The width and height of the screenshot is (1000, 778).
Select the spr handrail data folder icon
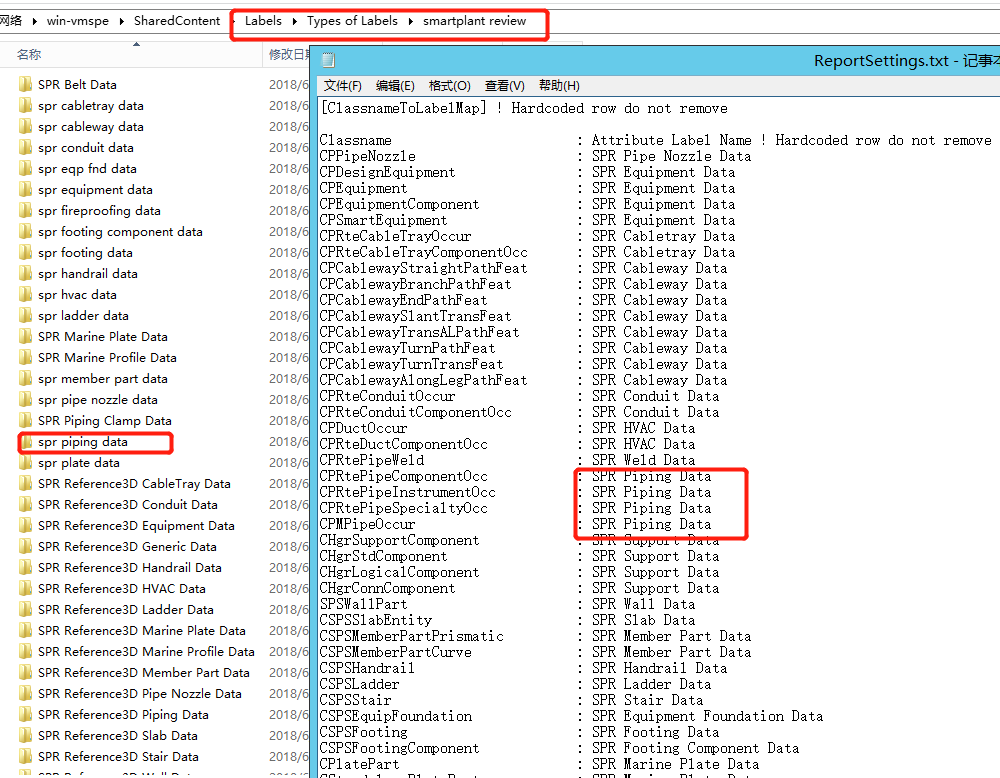[26, 274]
